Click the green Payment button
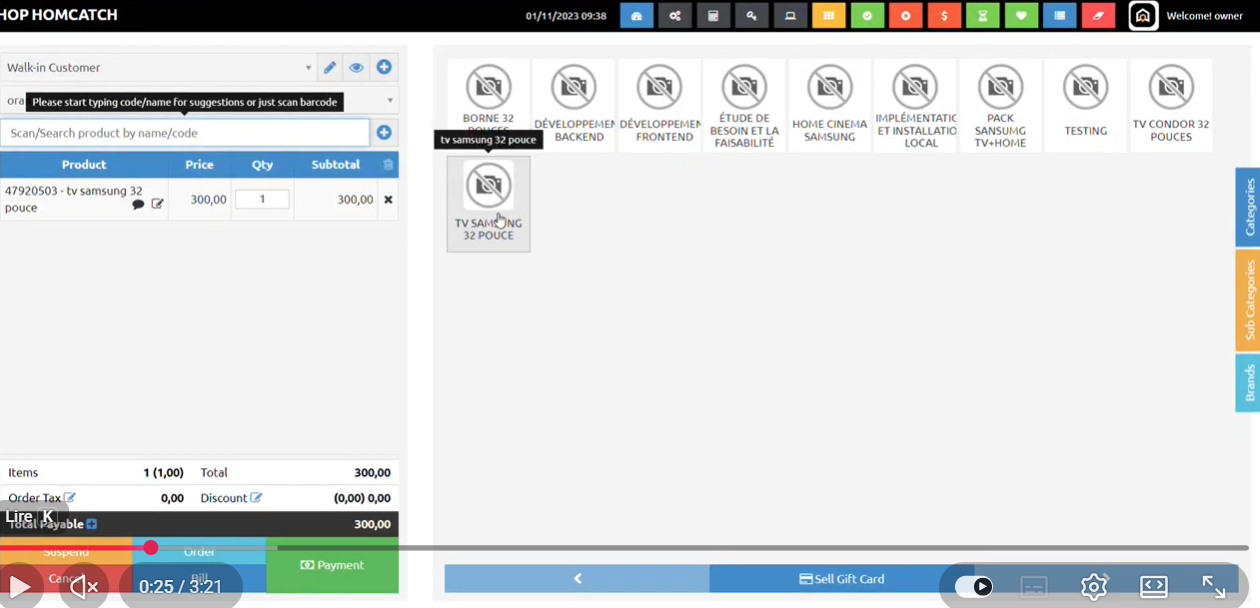1260x608 pixels. coord(332,565)
